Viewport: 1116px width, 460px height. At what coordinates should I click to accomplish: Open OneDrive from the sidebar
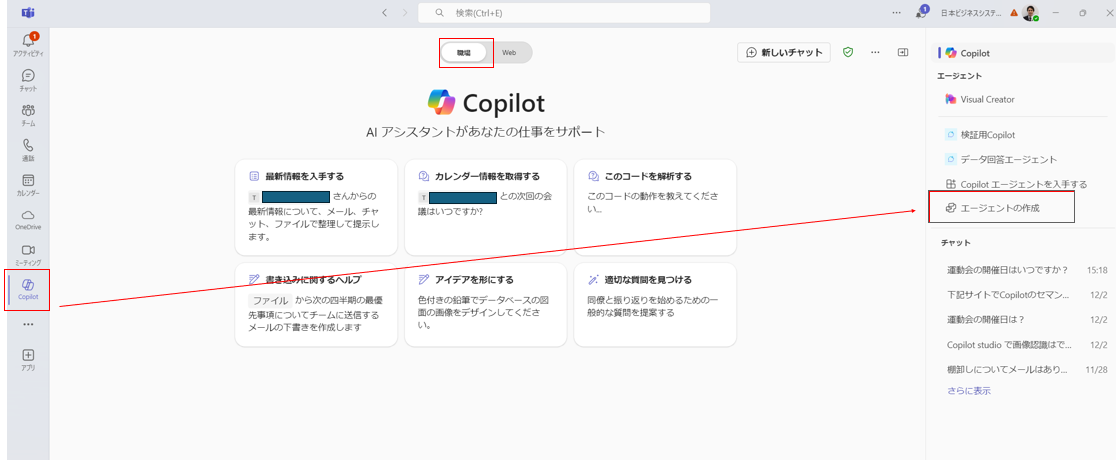tap(28, 220)
